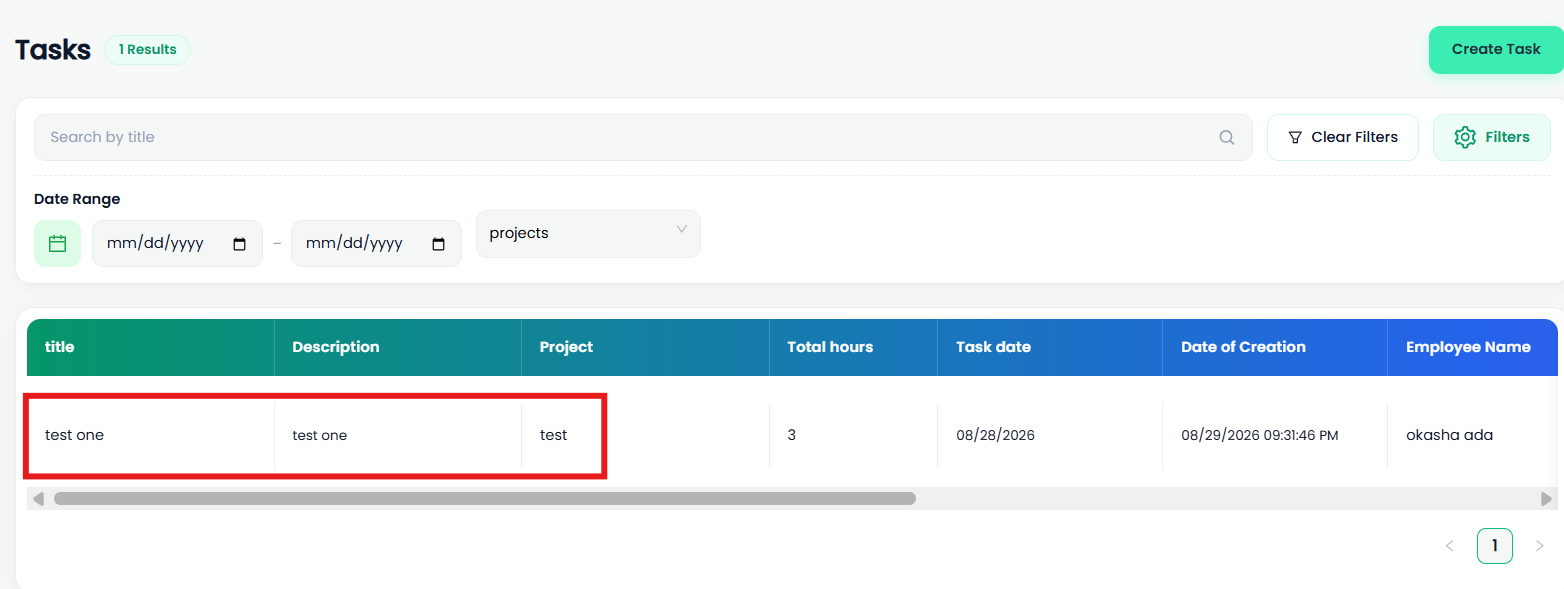
Task: Click the gear icon on Filters button
Action: pyautogui.click(x=1465, y=137)
